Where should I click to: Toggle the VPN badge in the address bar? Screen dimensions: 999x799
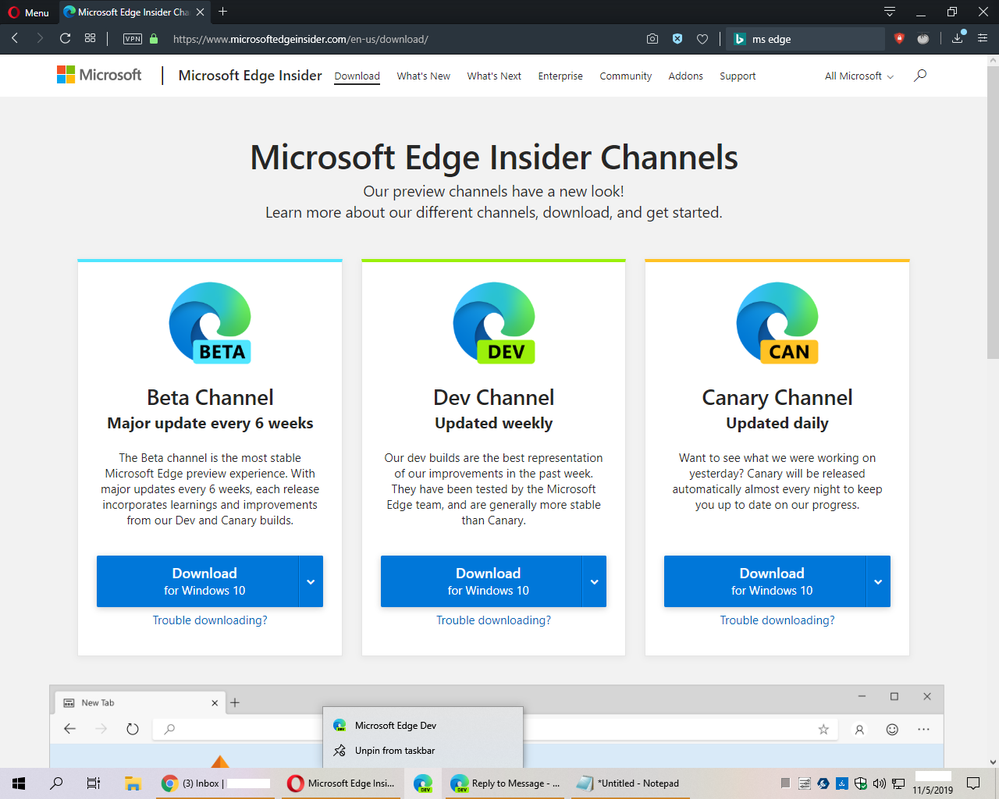point(132,39)
